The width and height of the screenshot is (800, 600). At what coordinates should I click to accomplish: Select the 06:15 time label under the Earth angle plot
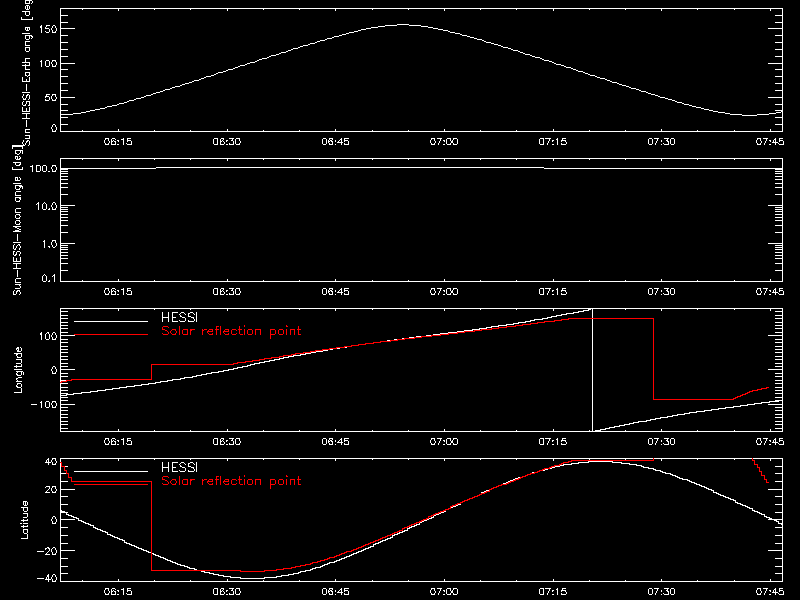point(118,141)
